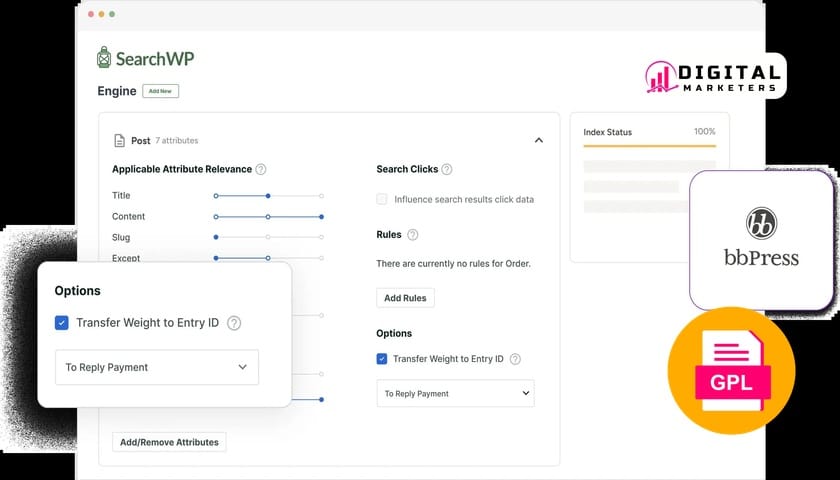Collapse the Post section using the chevron
Viewport: 840px width, 480px height.
coord(539,141)
